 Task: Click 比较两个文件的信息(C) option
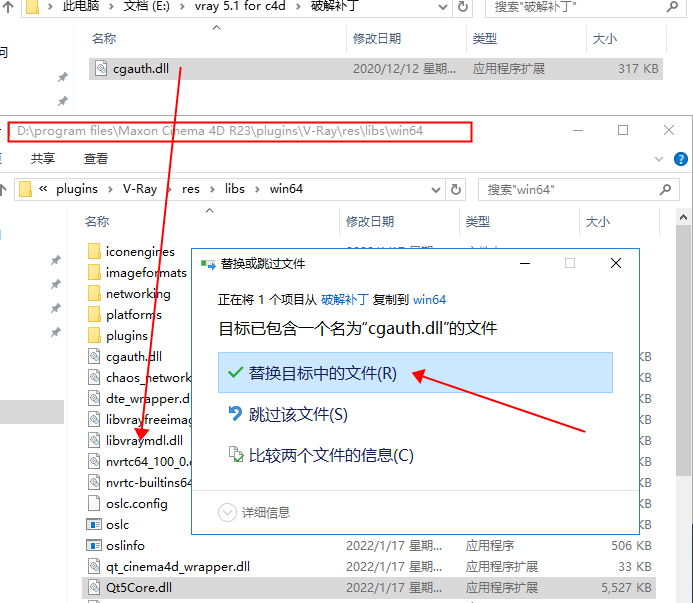pos(330,455)
